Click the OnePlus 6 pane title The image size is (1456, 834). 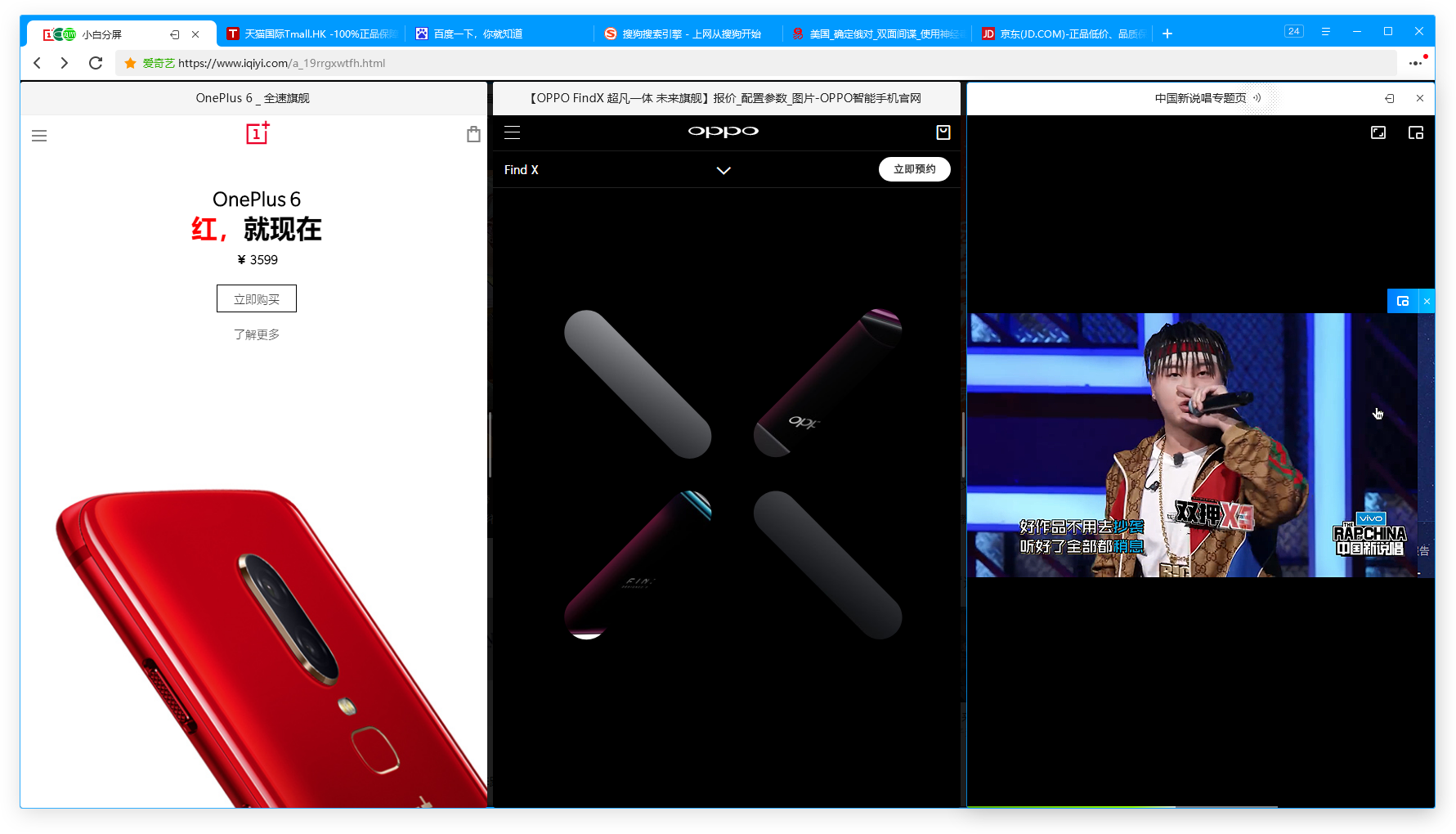tap(253, 98)
